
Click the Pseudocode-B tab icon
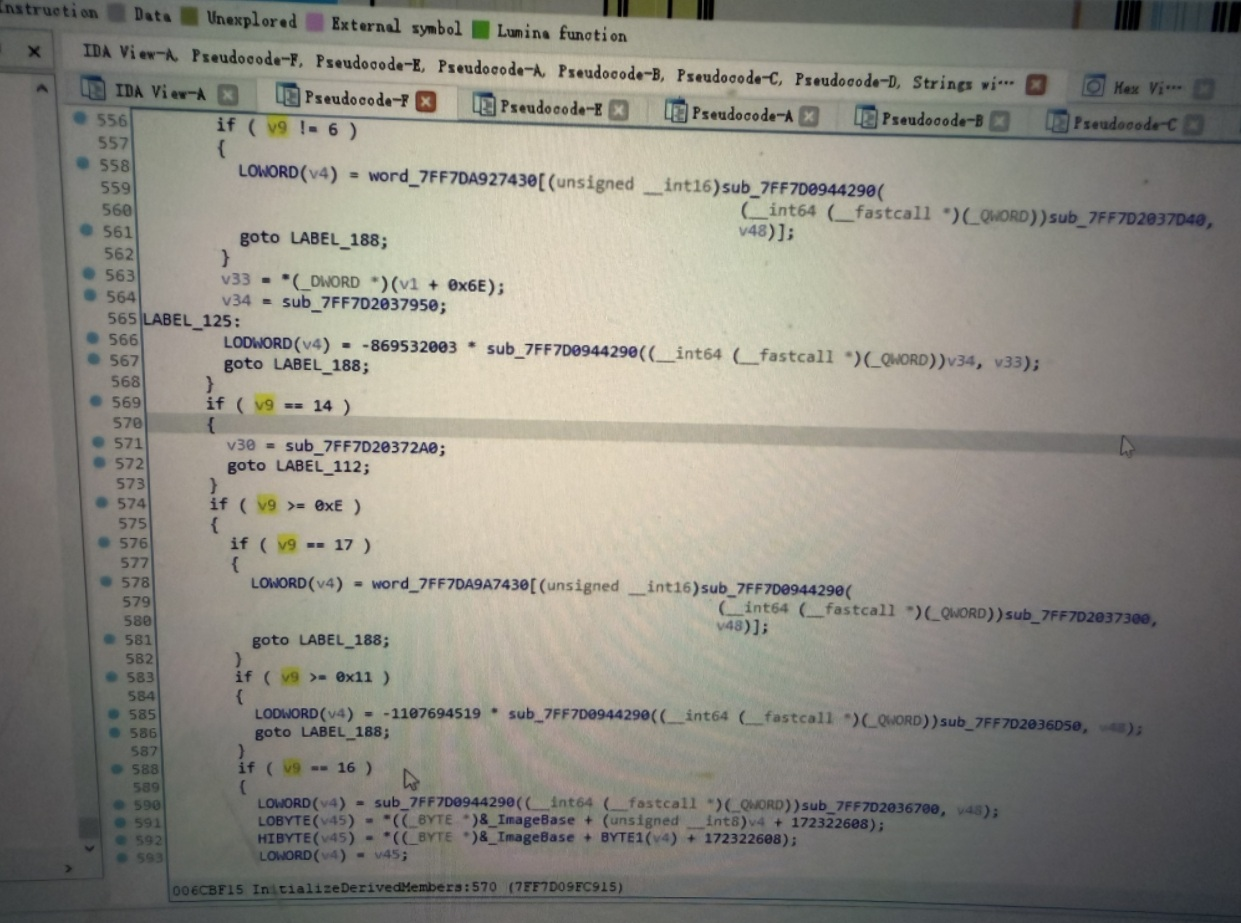click(x=865, y=118)
